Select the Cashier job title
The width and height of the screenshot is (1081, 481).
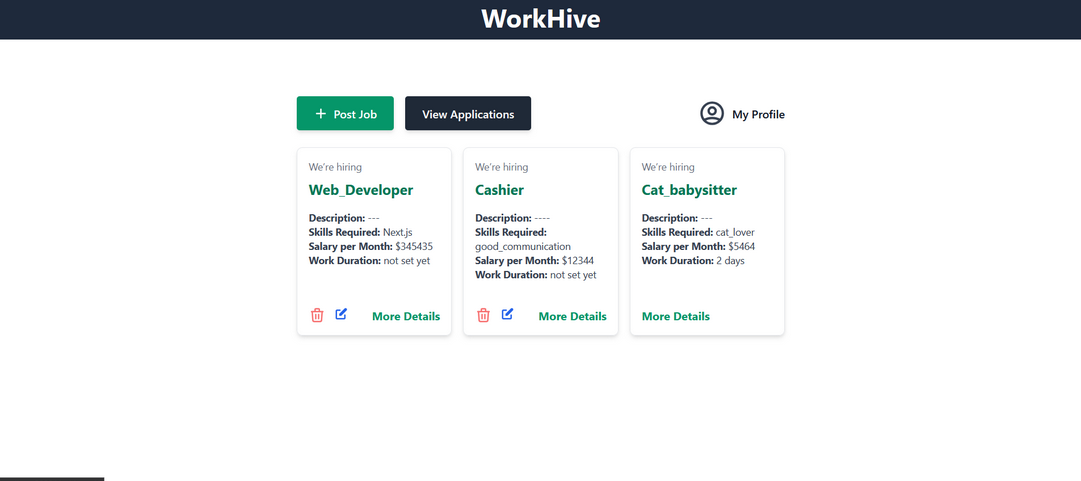pos(500,190)
